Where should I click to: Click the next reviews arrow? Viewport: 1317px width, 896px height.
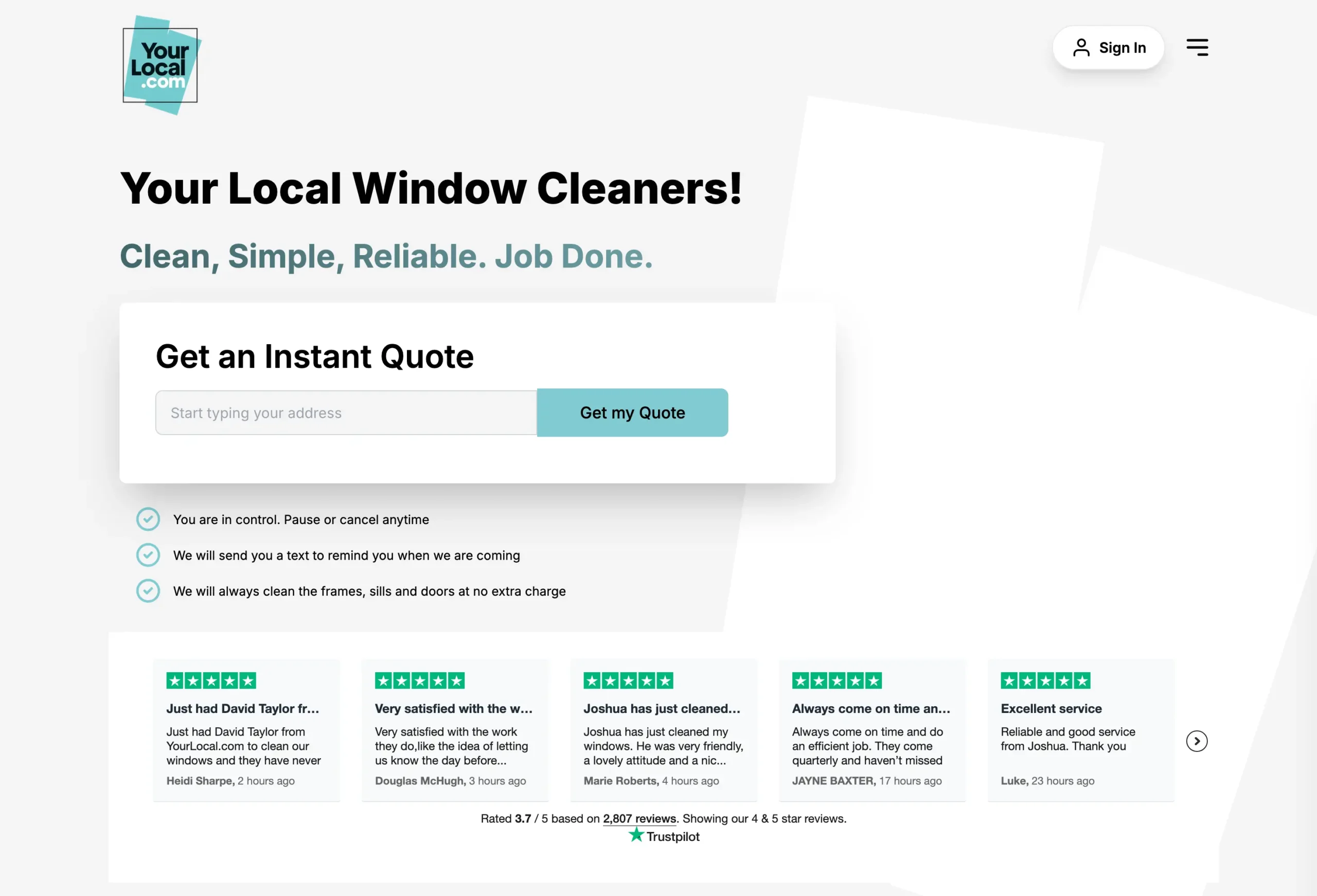click(1196, 741)
